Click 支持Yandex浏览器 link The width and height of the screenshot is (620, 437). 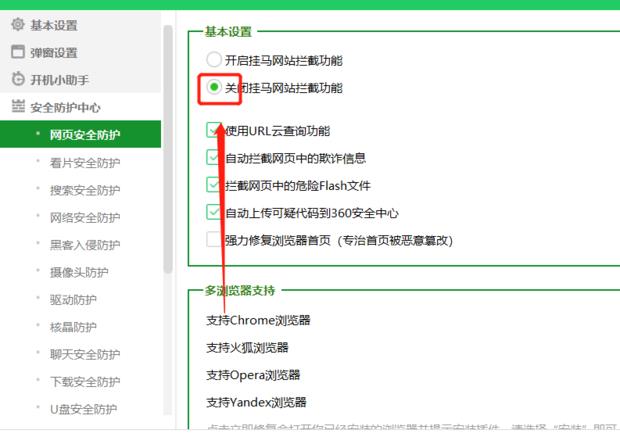(x=256, y=402)
